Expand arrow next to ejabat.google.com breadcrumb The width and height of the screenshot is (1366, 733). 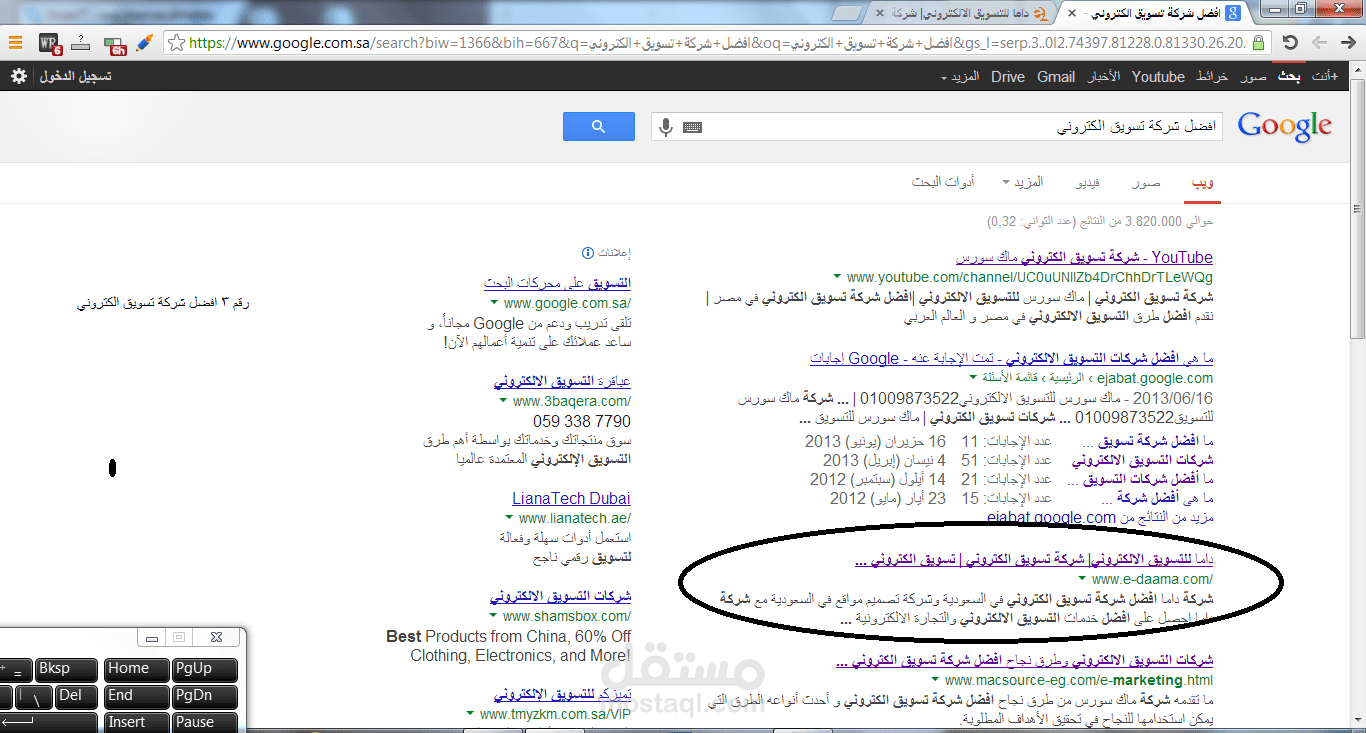pyautogui.click(x=974, y=378)
